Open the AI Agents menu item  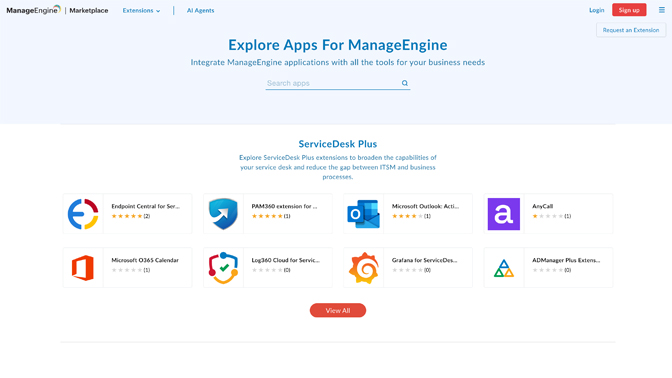point(200,10)
